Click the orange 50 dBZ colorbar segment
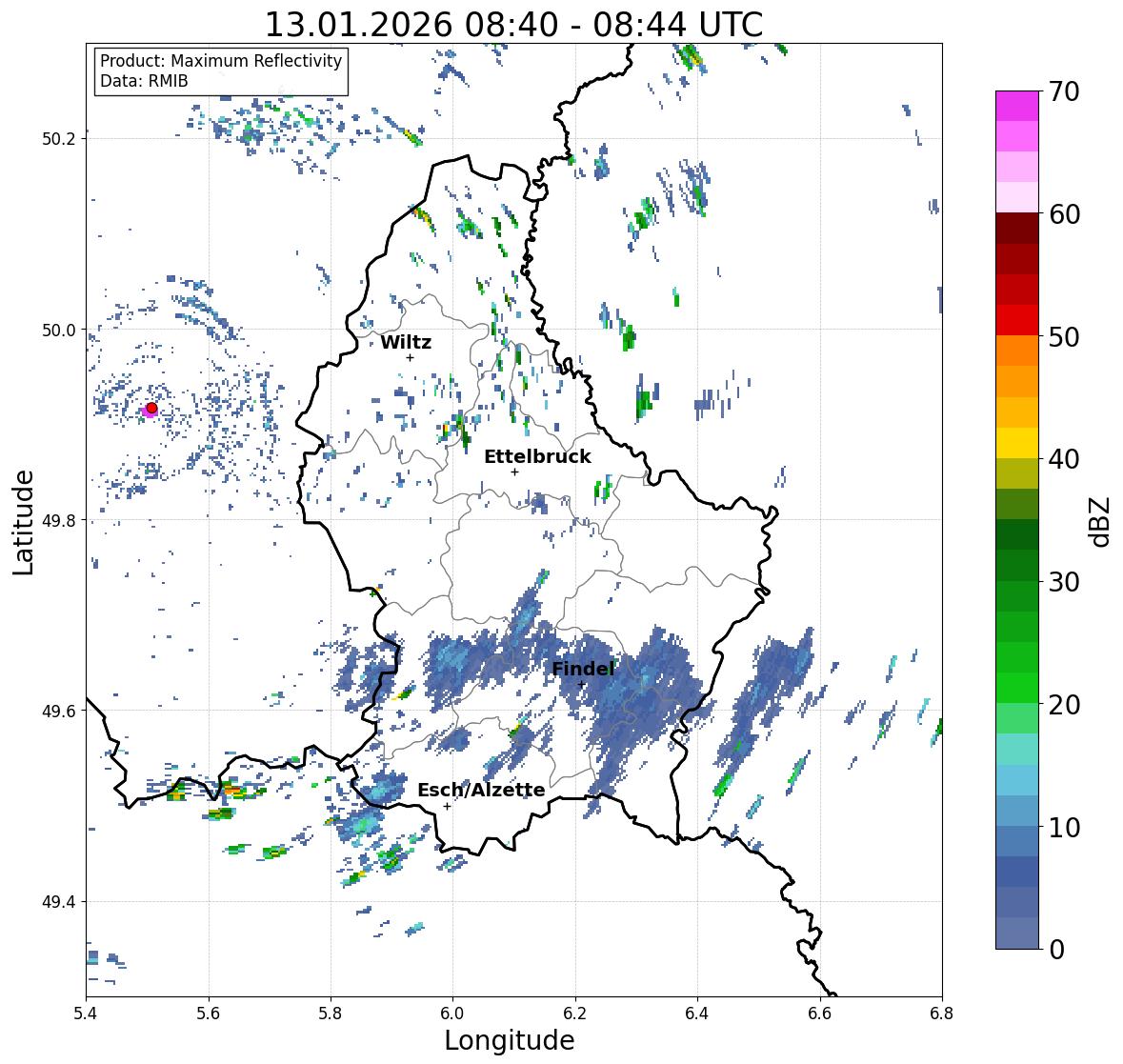This screenshot has width=1123, height=1064. coord(1017,351)
